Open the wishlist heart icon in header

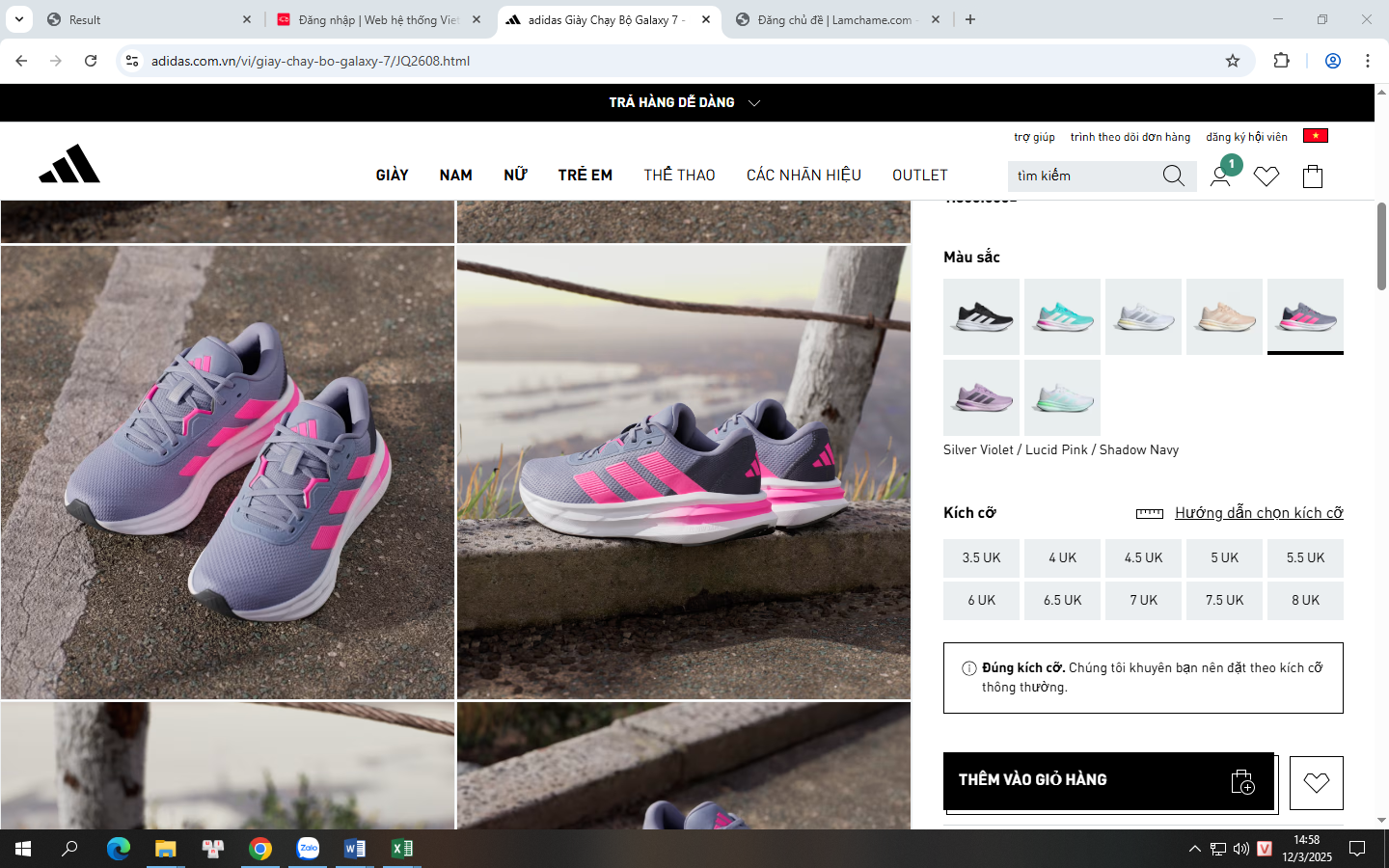click(x=1266, y=176)
